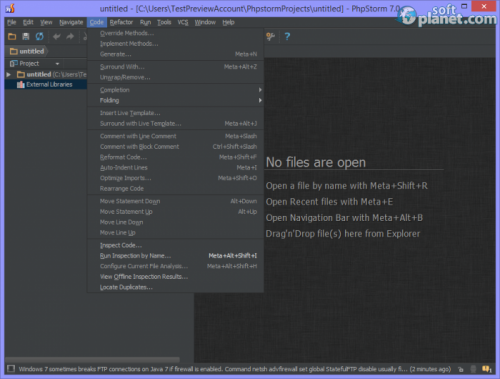Click the untitled breadcrumb in navigation bar
Viewport: 500px width, 379px height.
[x=28, y=51]
